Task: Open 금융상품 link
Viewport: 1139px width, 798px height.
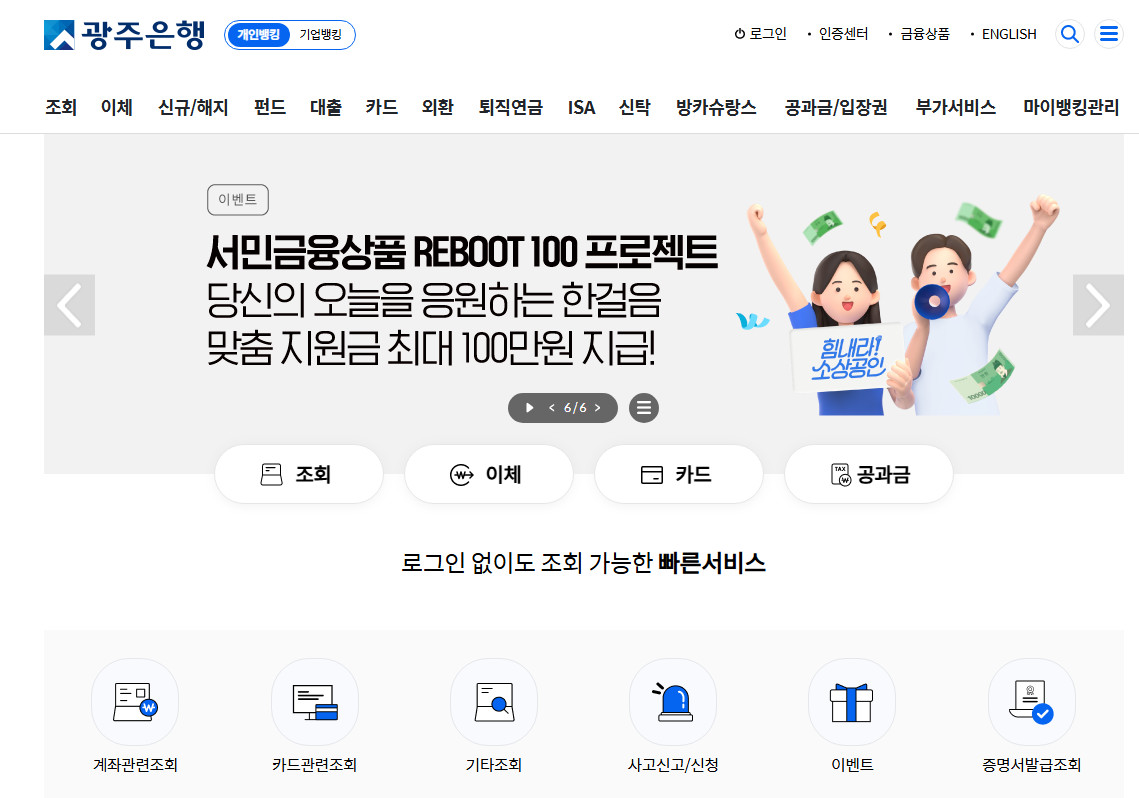Action: pyautogui.click(x=925, y=34)
